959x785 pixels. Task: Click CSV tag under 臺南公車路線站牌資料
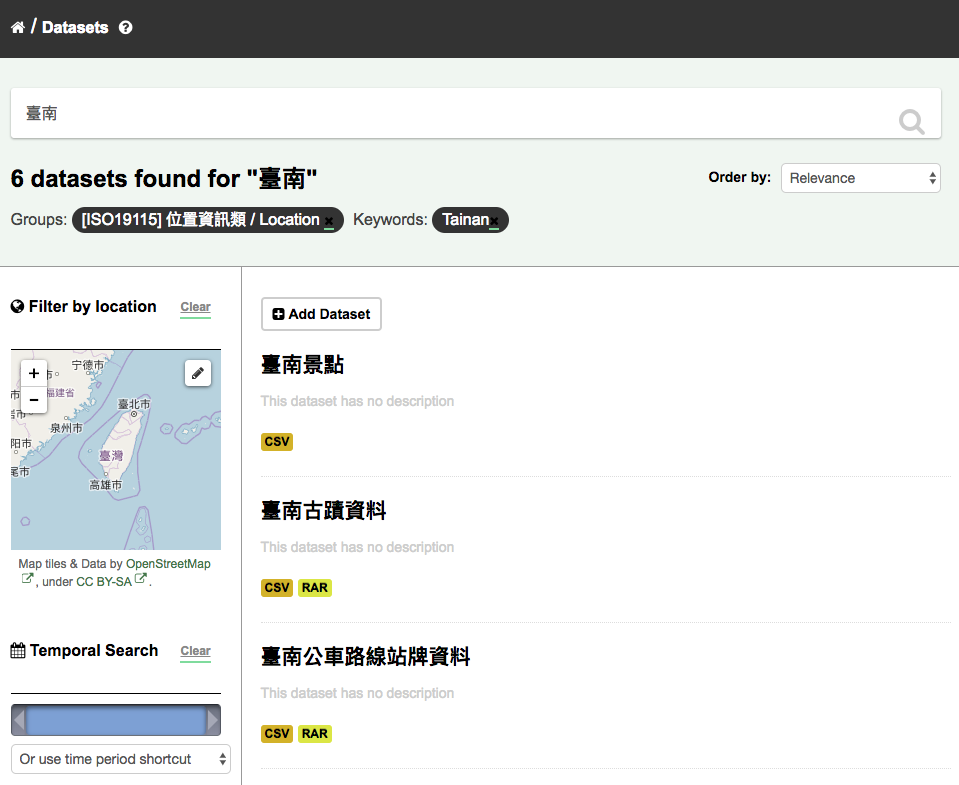(277, 734)
